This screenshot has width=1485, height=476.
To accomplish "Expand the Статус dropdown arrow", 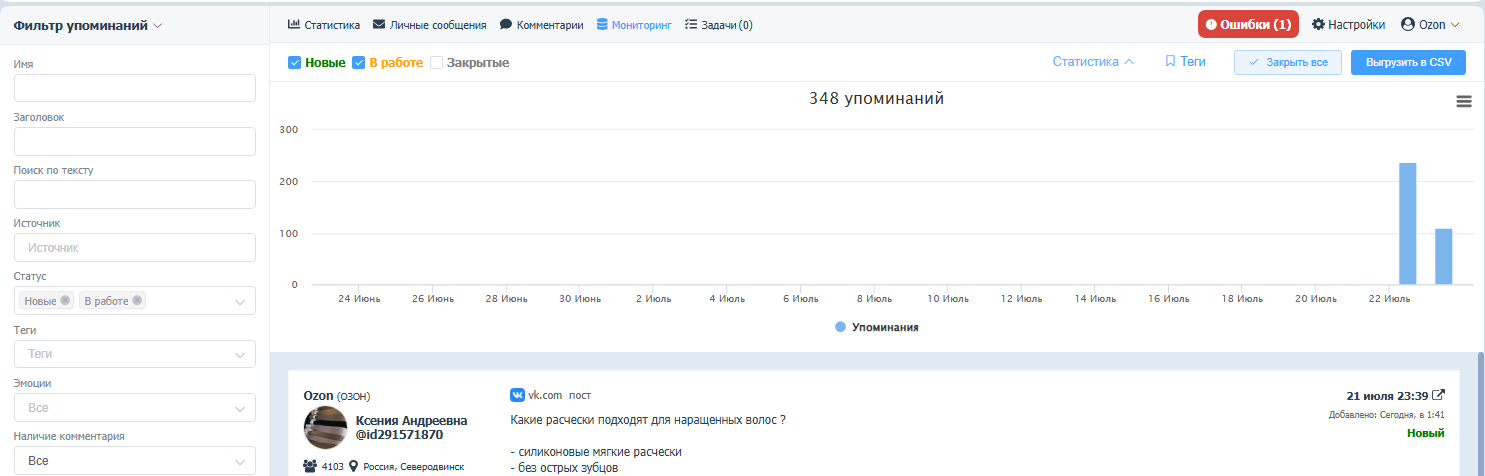I will pyautogui.click(x=240, y=301).
